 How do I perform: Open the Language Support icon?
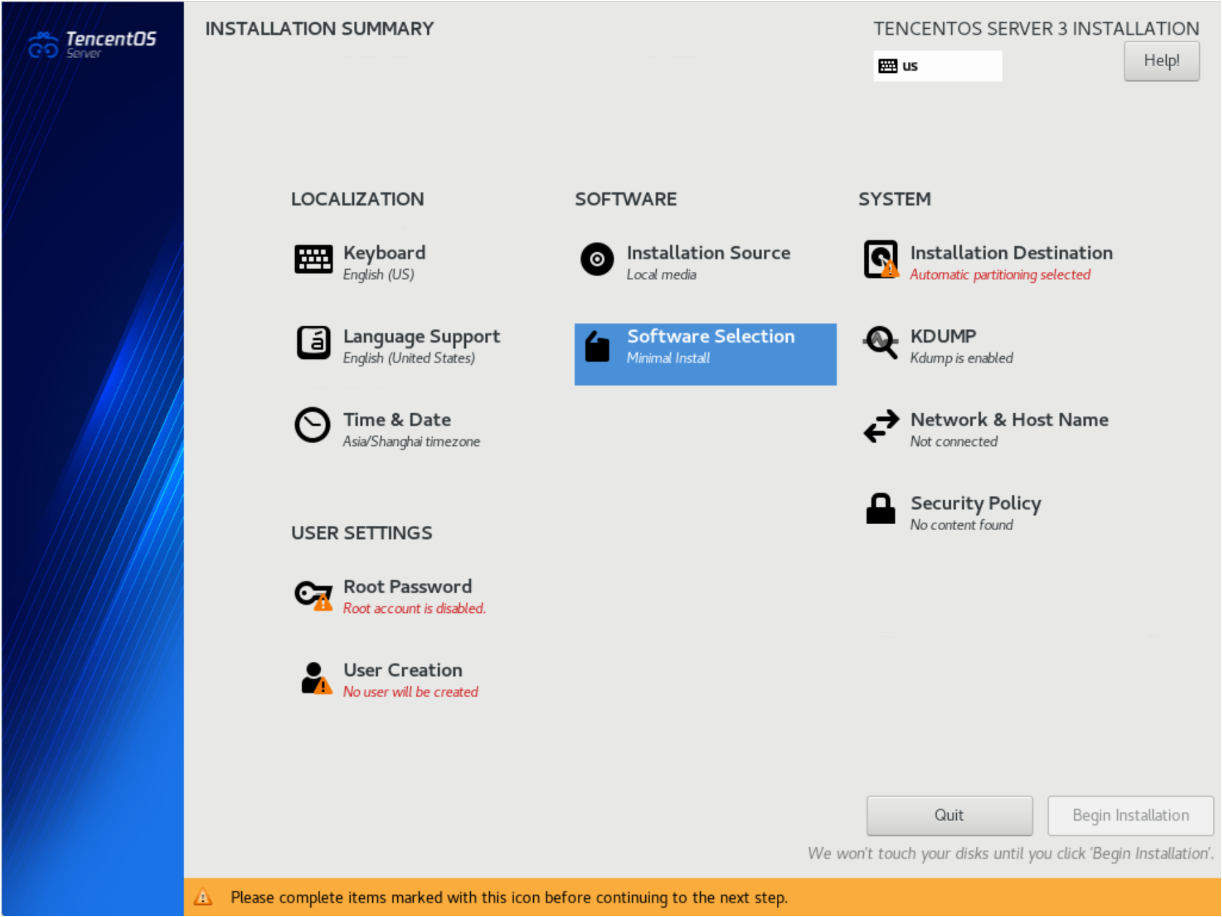(x=313, y=343)
